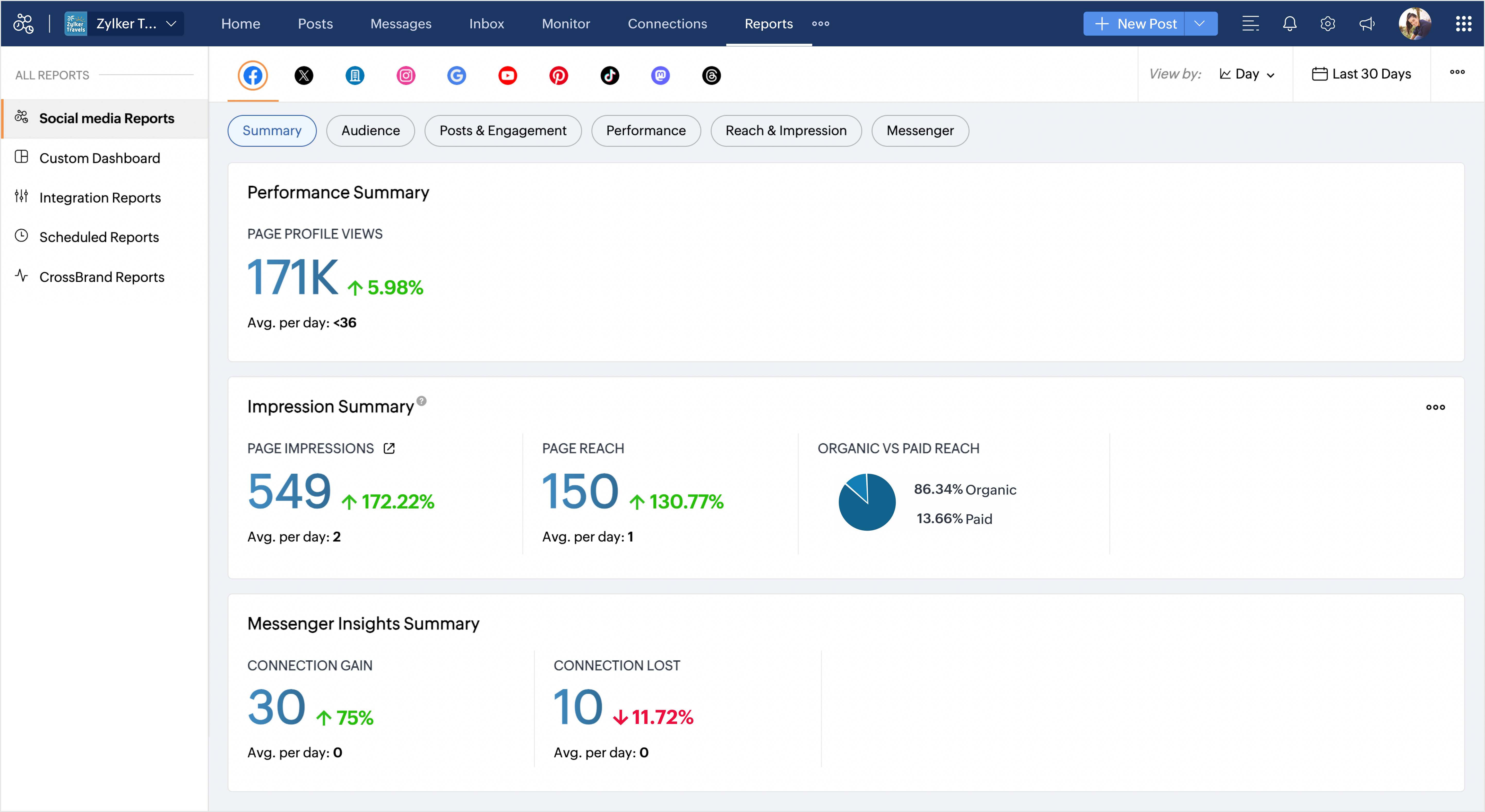Click the Impression Summary help icon
1485x812 pixels.
coord(421,401)
